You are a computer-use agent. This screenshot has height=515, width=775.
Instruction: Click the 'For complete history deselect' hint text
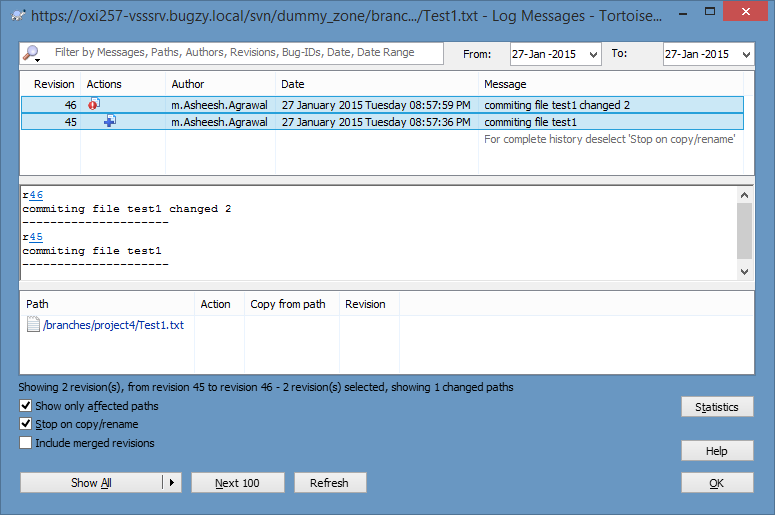tap(609, 139)
